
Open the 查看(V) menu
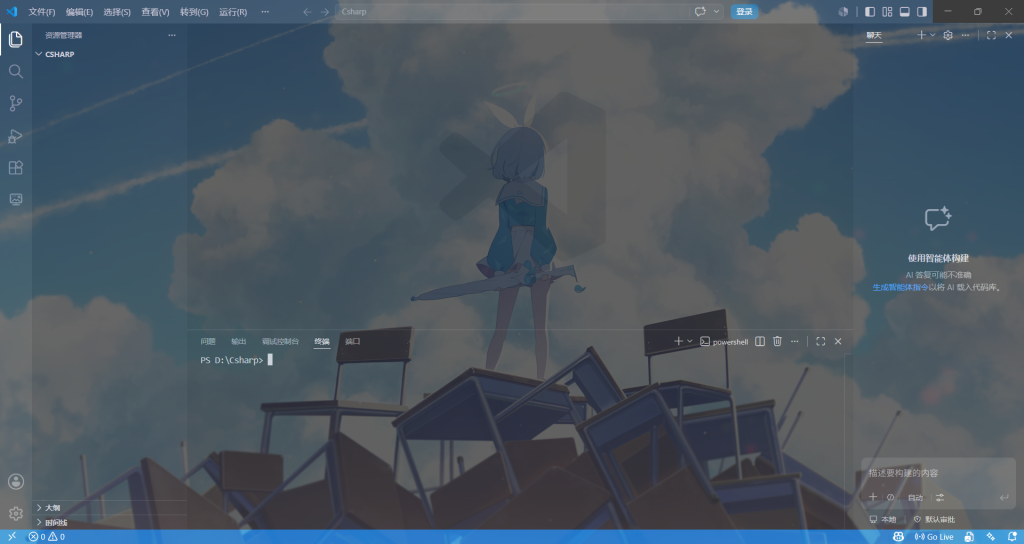tap(155, 12)
